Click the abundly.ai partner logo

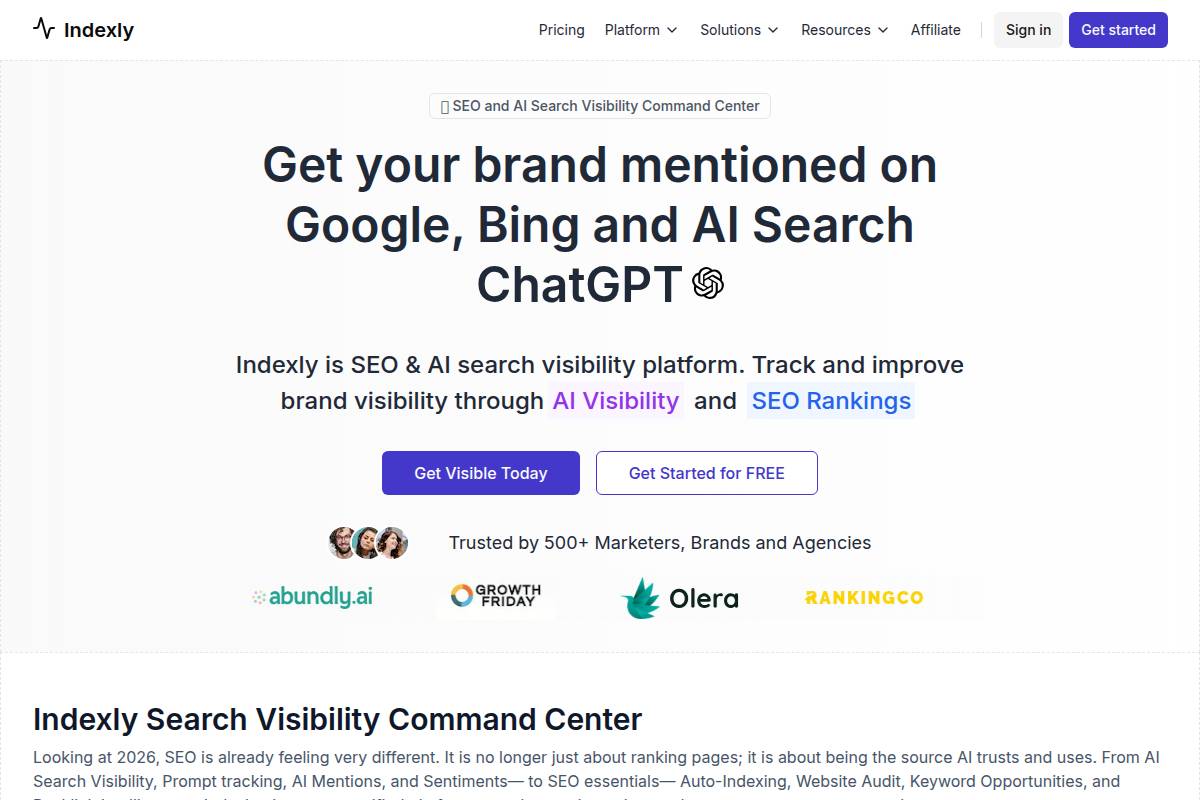tap(311, 596)
